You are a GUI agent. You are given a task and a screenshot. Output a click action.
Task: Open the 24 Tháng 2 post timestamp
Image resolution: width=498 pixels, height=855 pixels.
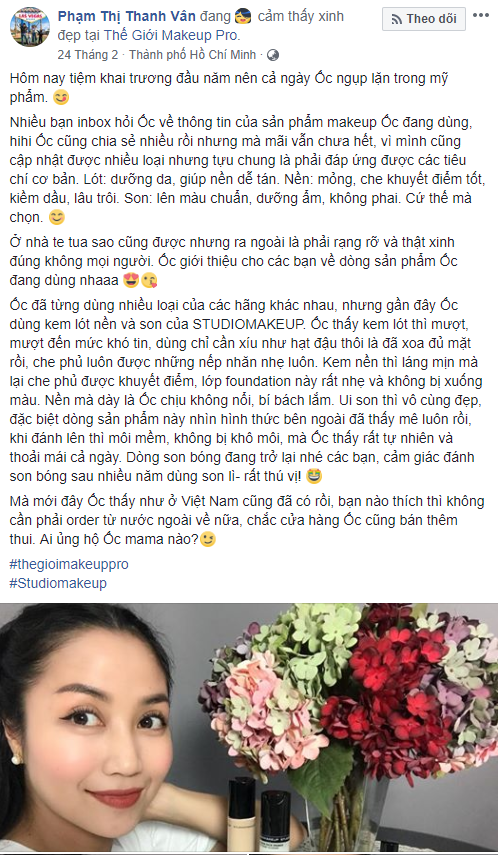click(x=89, y=55)
